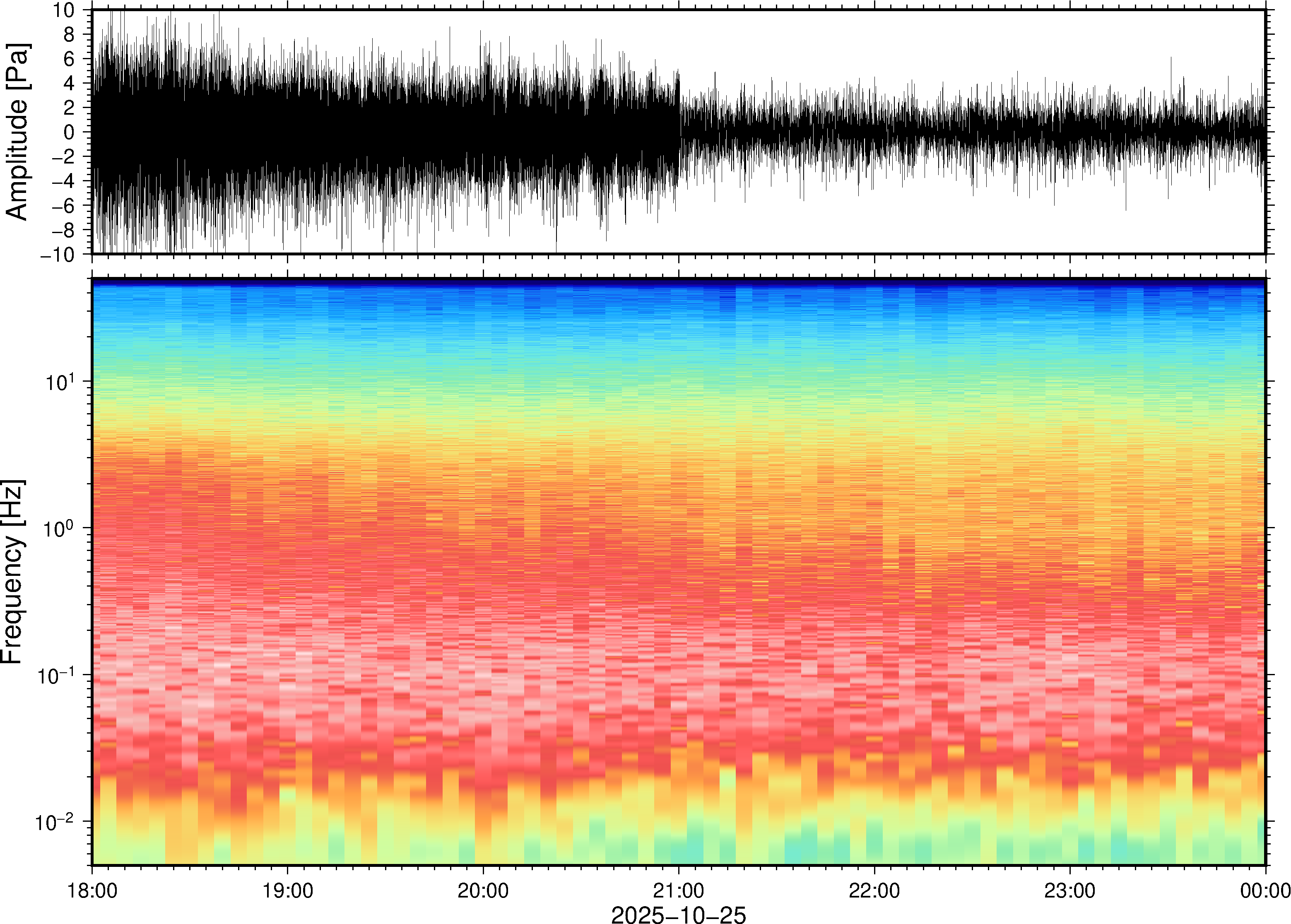The image size is (1291, 924).
Task: Click the 00:00 end time label
Action: pyautogui.click(x=1265, y=890)
